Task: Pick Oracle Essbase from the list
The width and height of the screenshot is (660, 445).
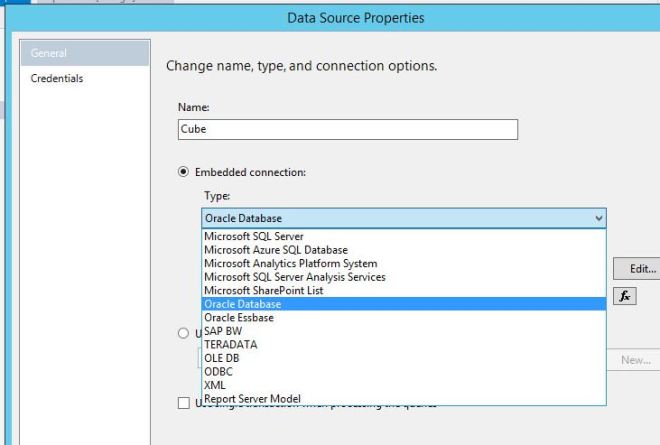Action: click(238, 317)
